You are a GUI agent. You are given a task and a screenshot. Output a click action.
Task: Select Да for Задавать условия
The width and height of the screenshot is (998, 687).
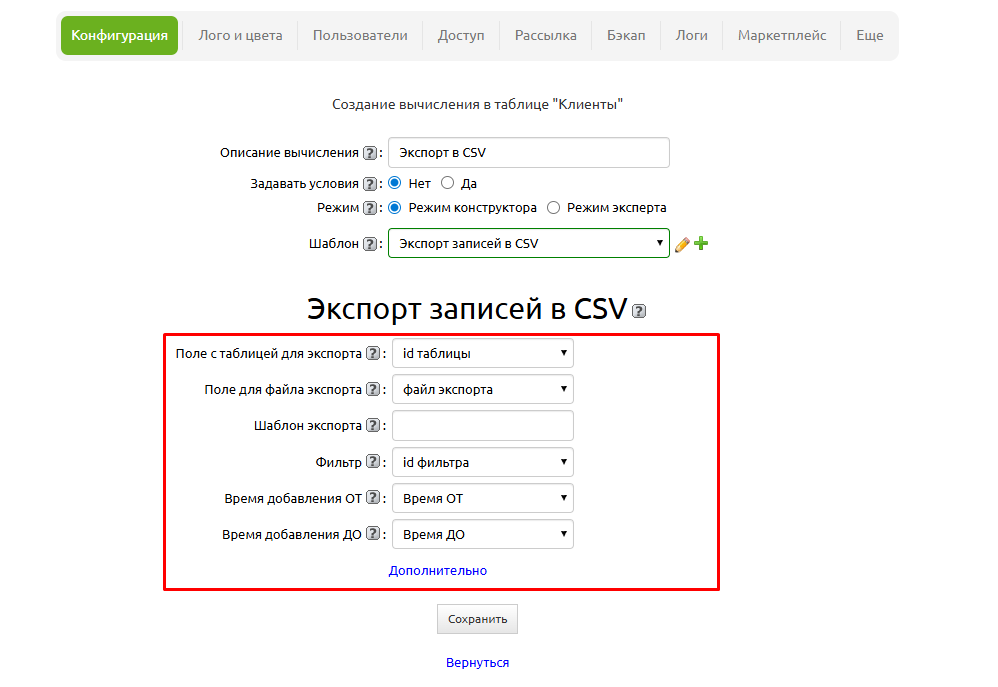(x=447, y=183)
